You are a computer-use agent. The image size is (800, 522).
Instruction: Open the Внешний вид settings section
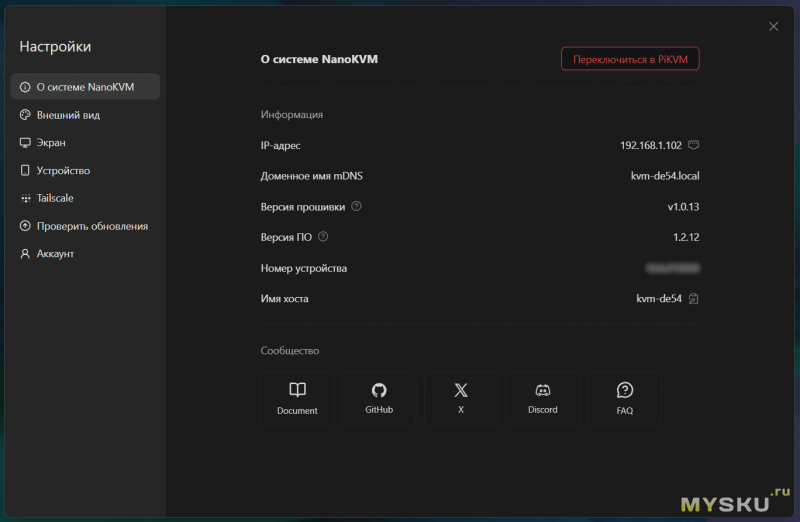[68, 115]
